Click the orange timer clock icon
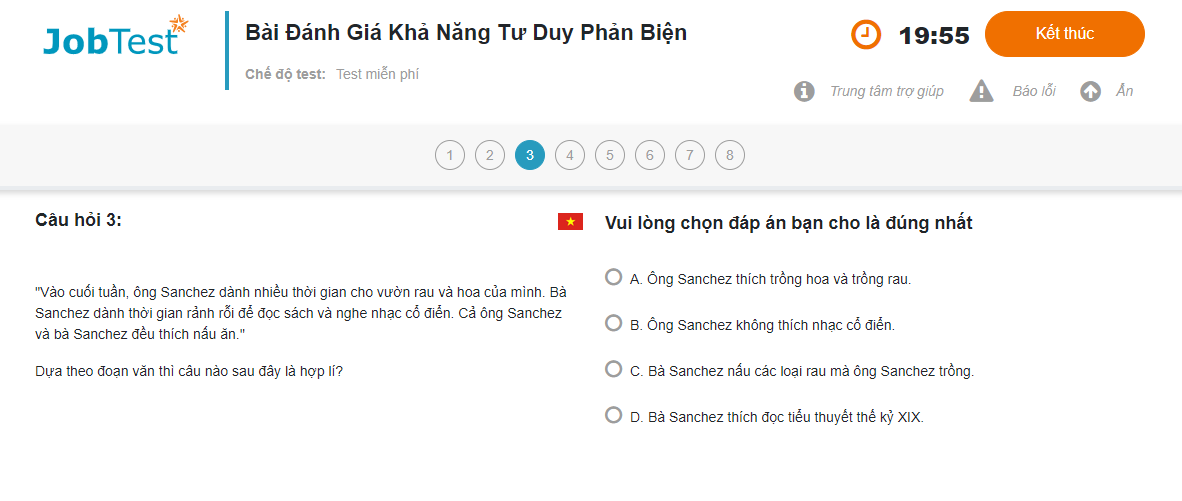 866,35
